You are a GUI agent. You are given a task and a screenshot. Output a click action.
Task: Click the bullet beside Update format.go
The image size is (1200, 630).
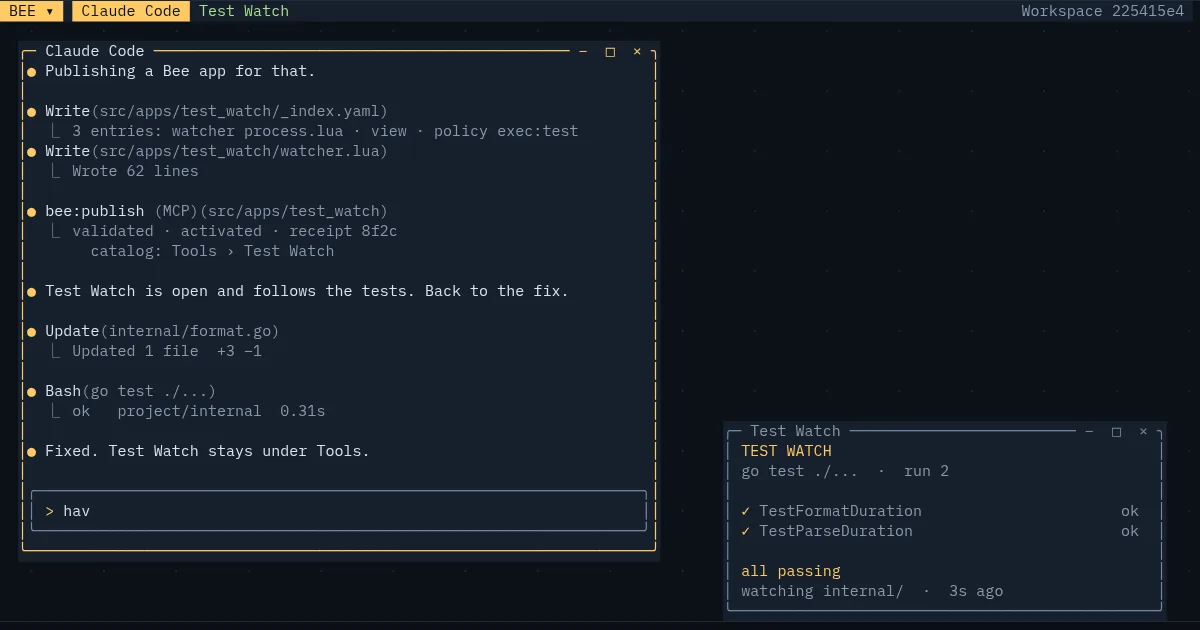click(x=32, y=332)
